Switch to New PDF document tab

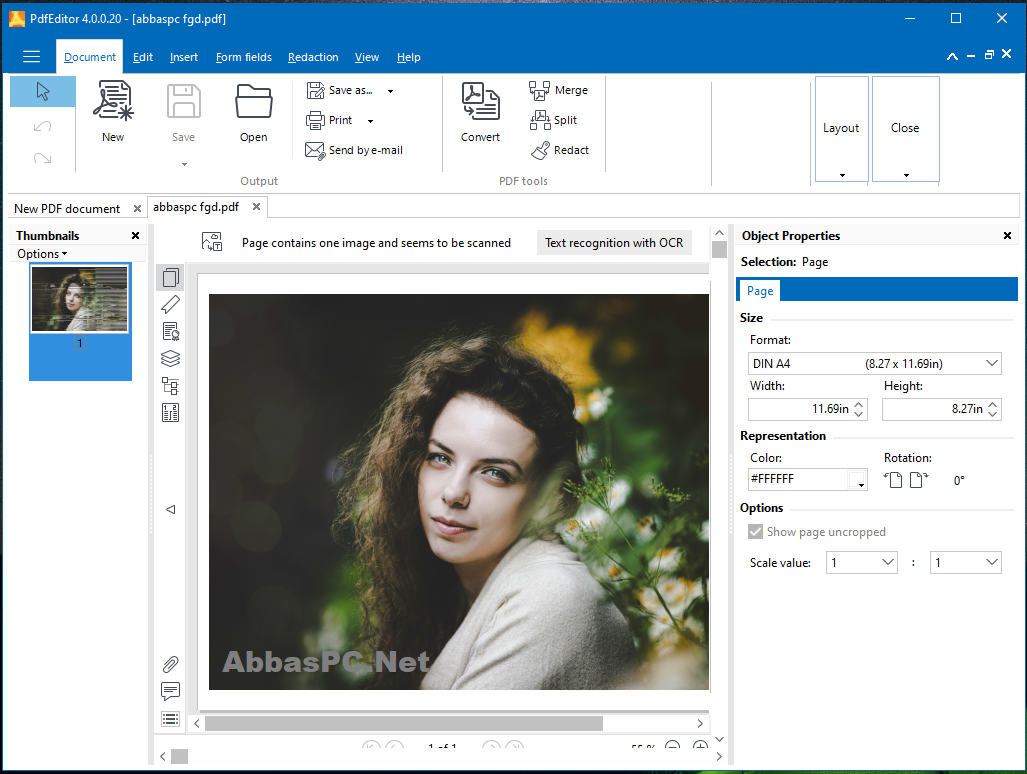point(67,208)
